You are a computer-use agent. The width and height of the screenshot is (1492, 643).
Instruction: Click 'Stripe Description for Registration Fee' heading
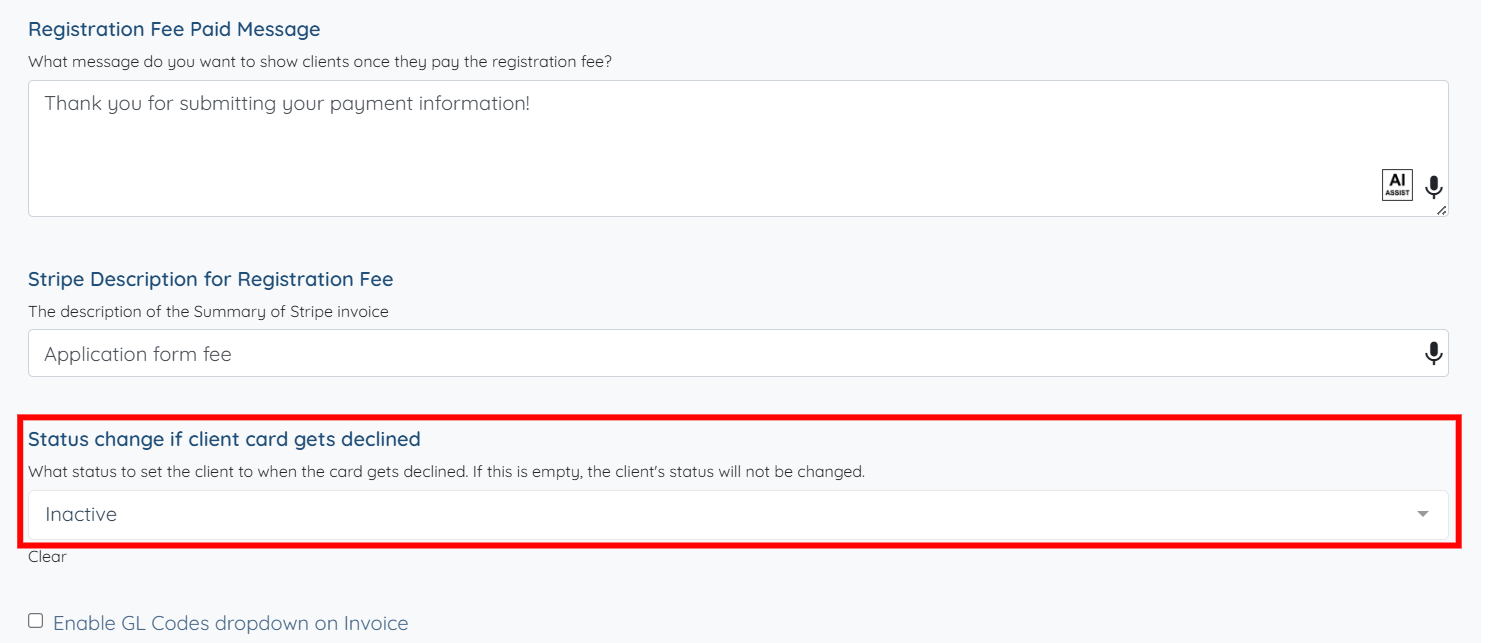[210, 279]
